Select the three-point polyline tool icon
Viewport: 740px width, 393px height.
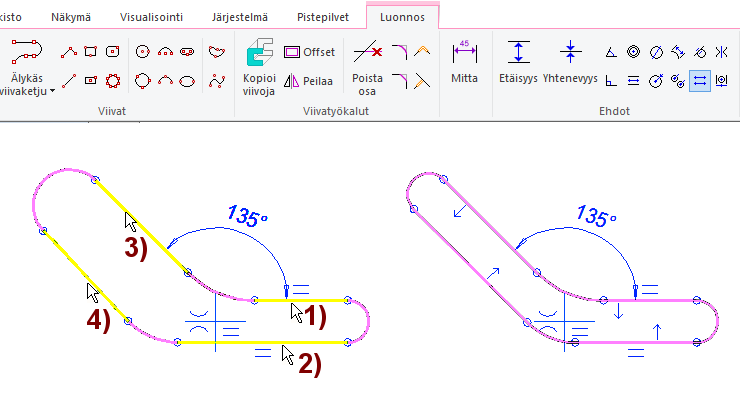click(69, 52)
